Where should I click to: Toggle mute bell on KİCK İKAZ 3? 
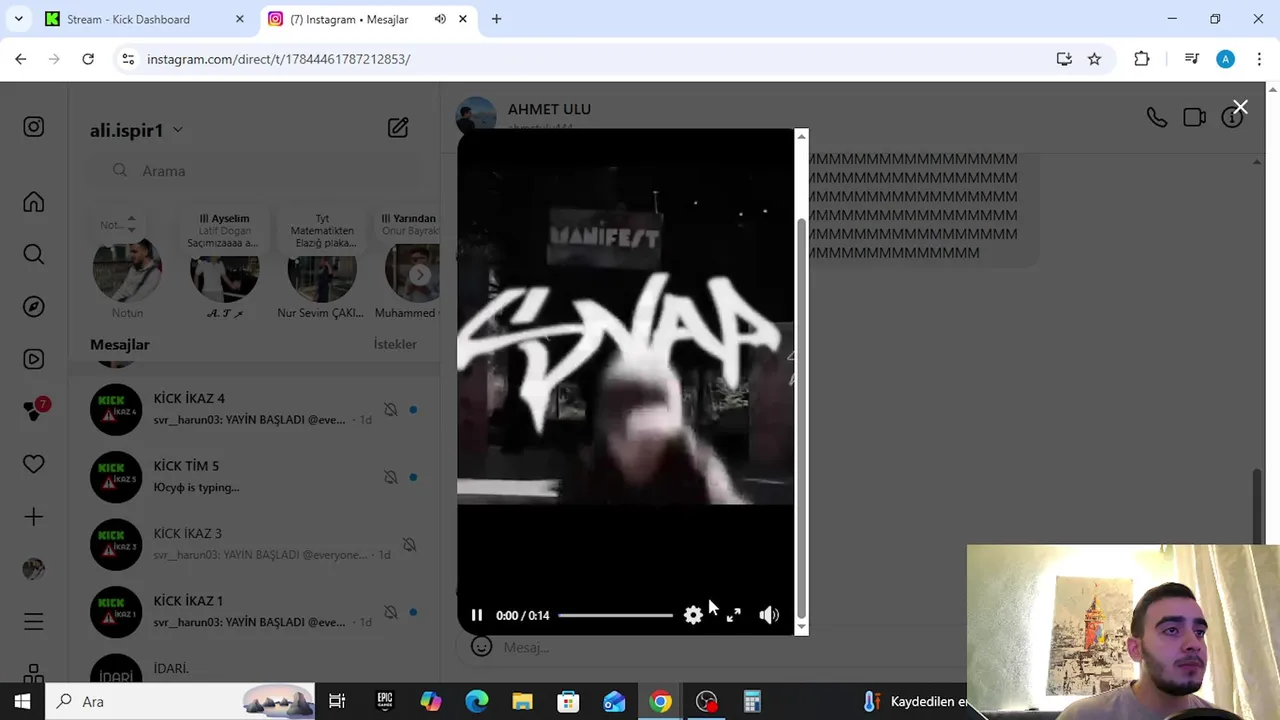point(409,544)
